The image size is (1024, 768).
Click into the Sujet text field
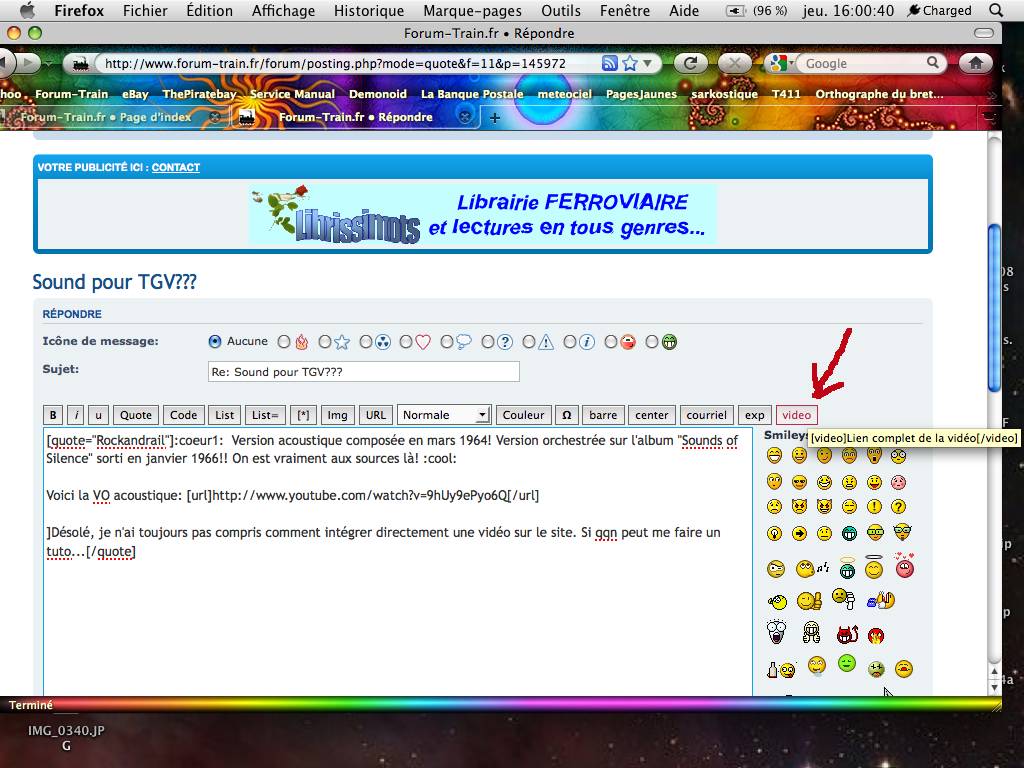click(364, 372)
